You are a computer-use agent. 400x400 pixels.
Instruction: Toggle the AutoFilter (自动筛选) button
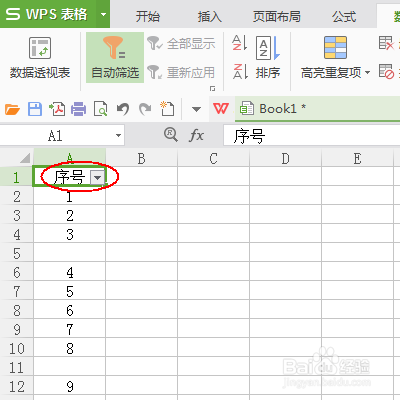coord(115,57)
